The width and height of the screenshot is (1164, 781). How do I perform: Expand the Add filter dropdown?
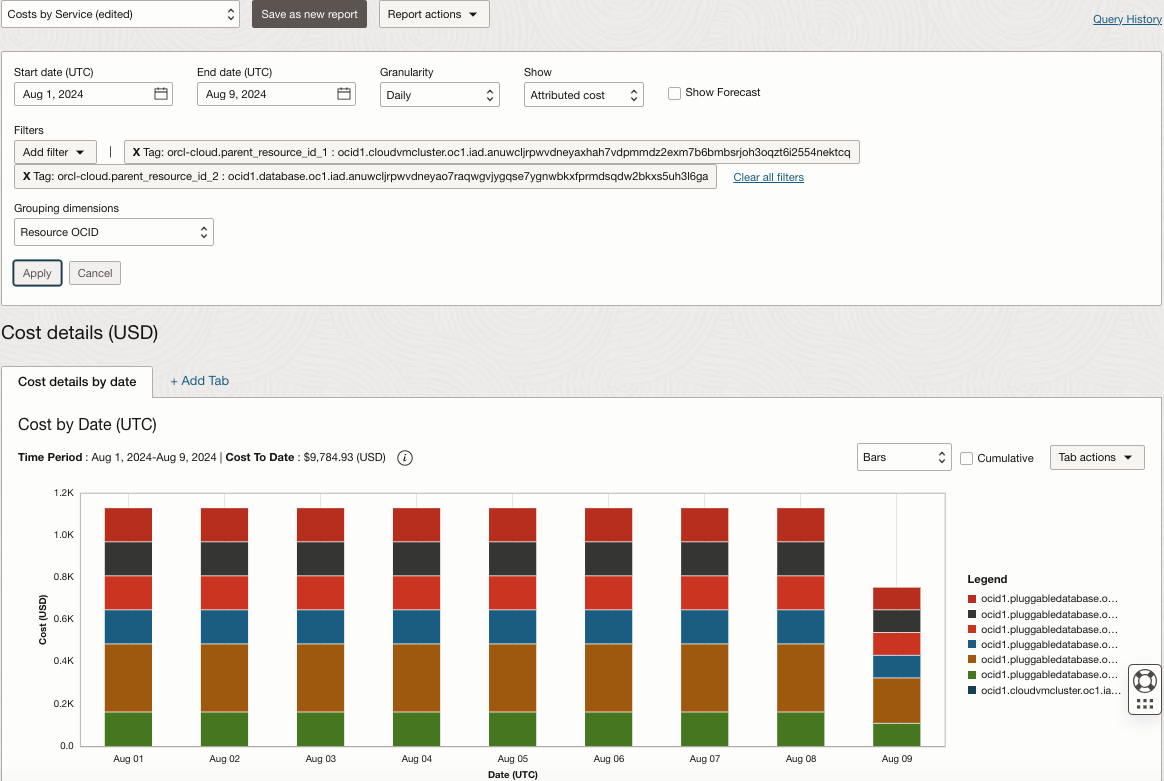click(x=55, y=152)
